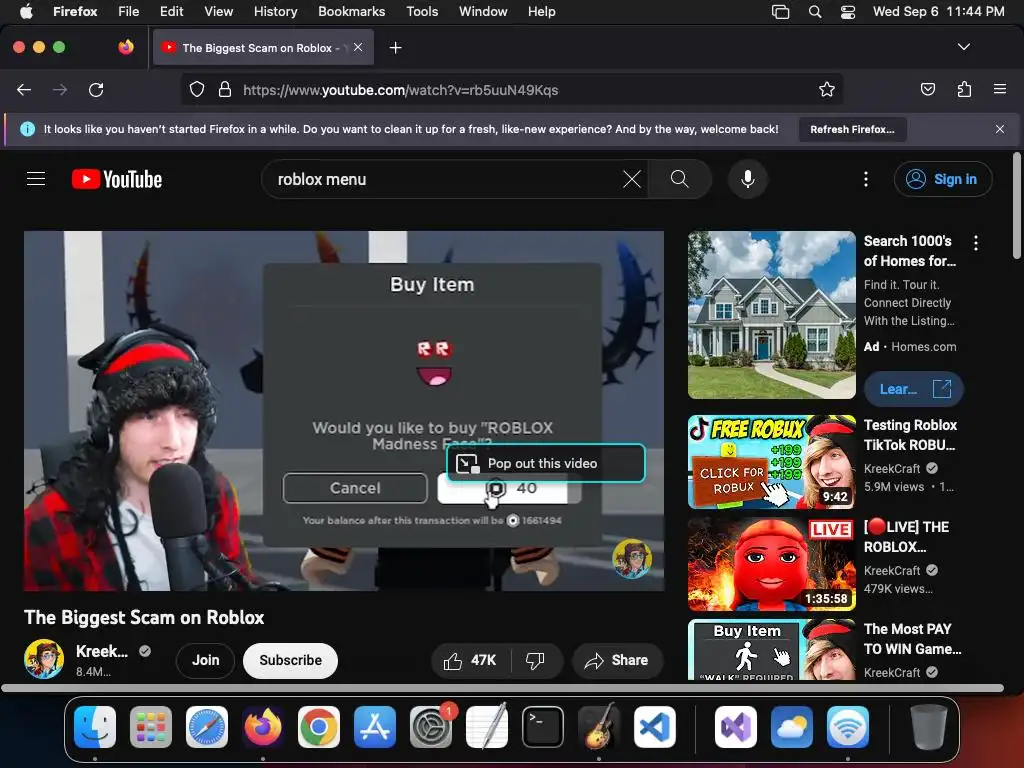The height and width of the screenshot is (768, 1024).
Task: Open Firefox View pinned icon
Action: 126,47
